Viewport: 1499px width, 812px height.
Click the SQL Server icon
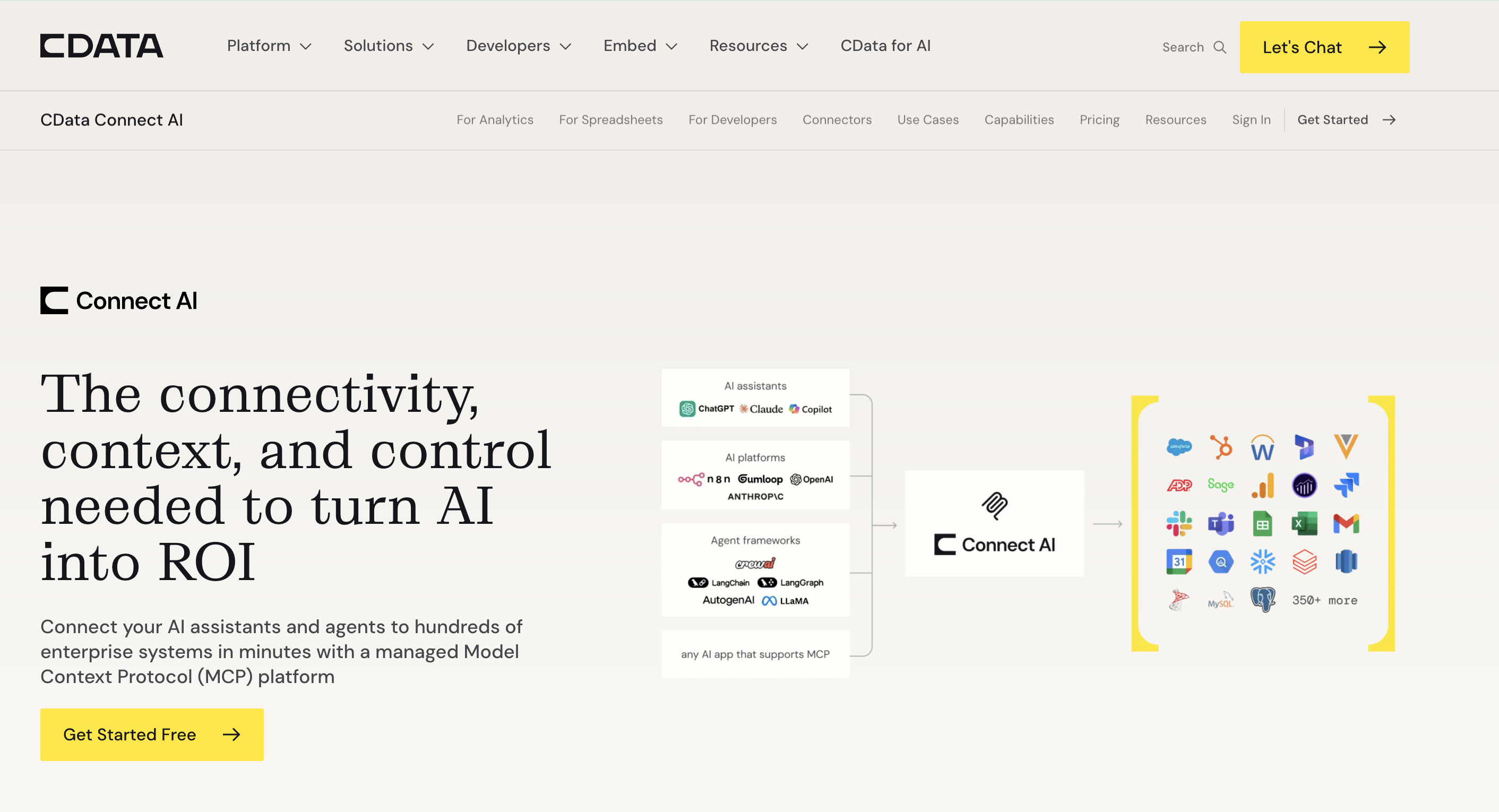click(1179, 600)
